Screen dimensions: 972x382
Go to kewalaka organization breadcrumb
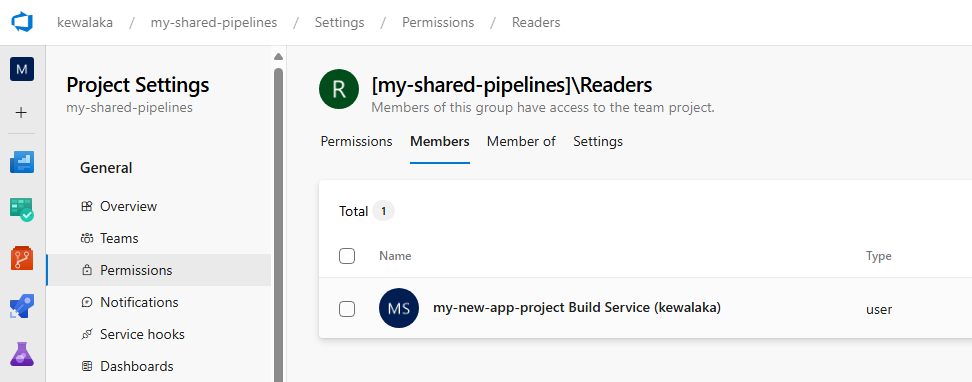pyautogui.click(x=85, y=22)
